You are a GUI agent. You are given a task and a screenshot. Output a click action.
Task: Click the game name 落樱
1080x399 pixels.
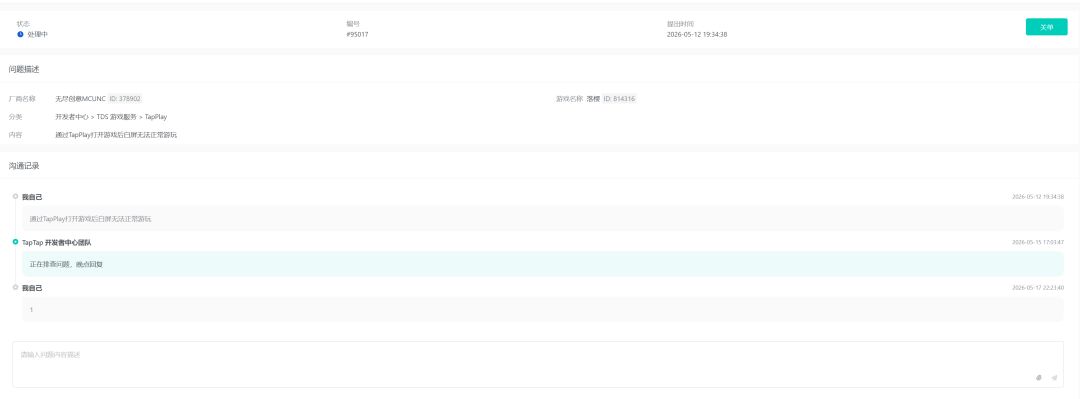(x=593, y=99)
